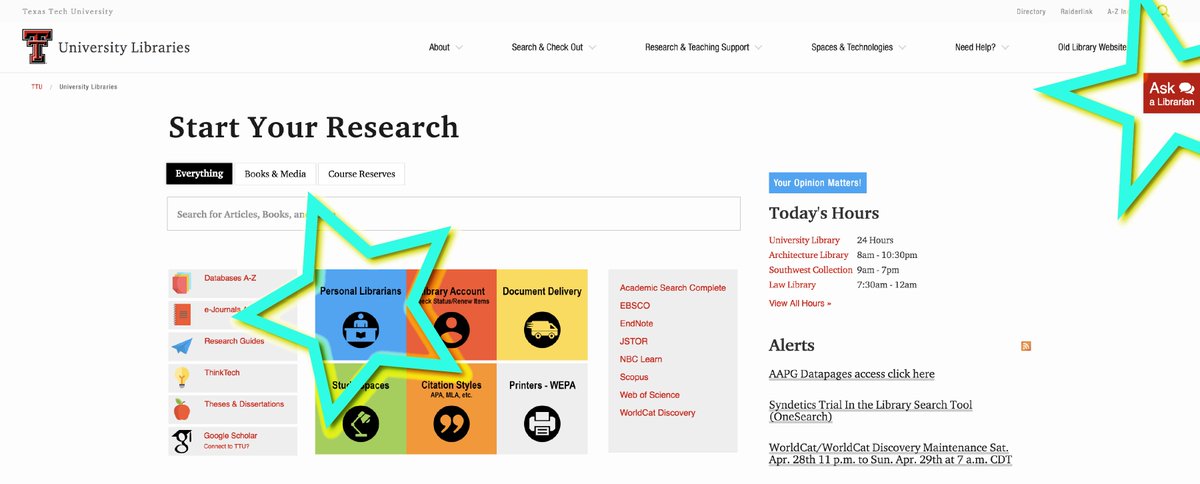Open the EndNote link
This screenshot has height=484, width=1200.
tap(636, 323)
